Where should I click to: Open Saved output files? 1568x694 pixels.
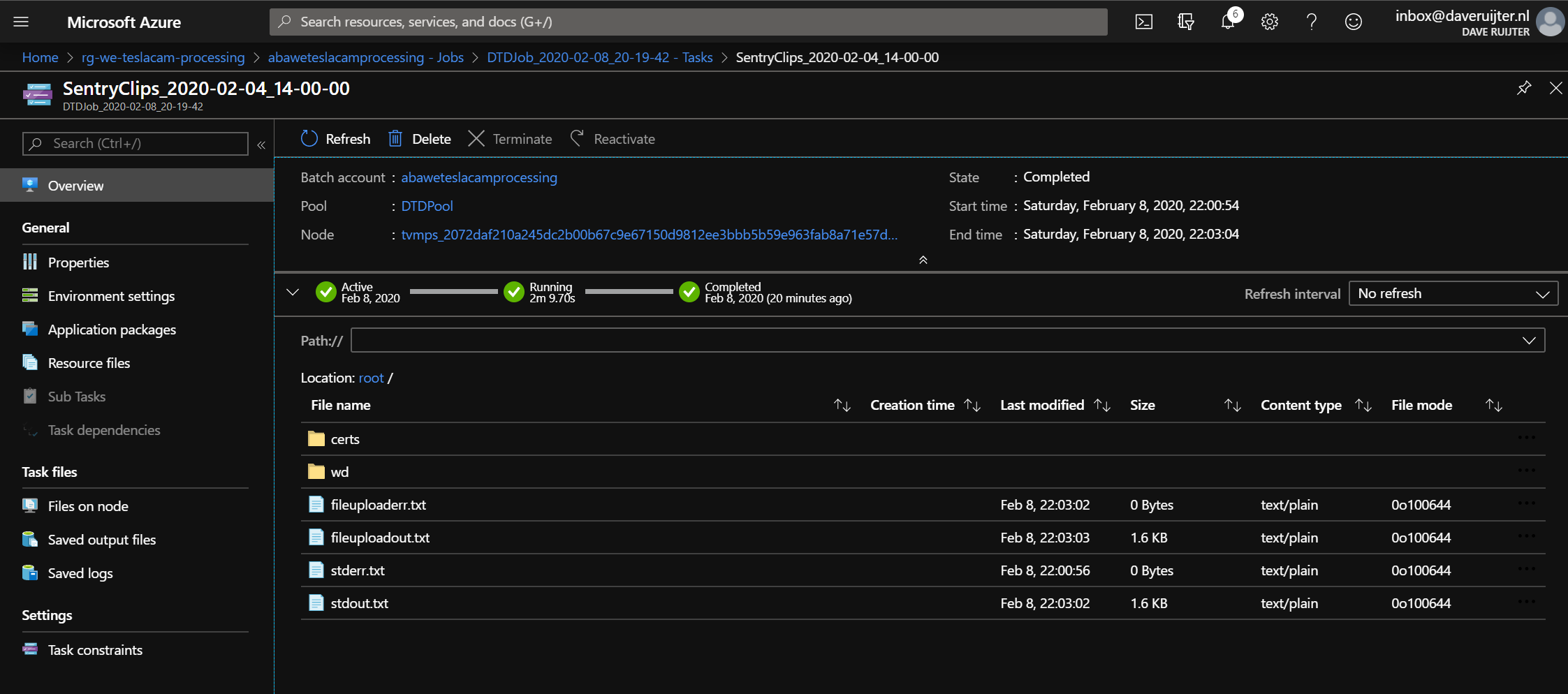point(102,540)
